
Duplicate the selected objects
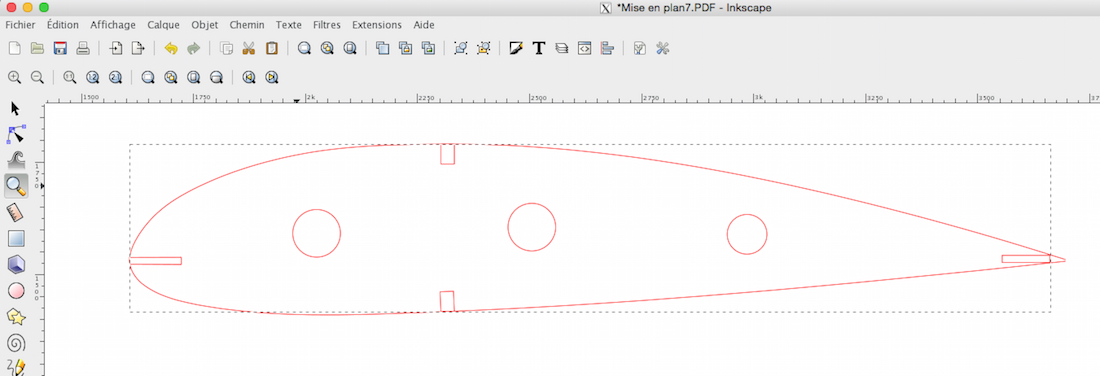tap(382, 48)
